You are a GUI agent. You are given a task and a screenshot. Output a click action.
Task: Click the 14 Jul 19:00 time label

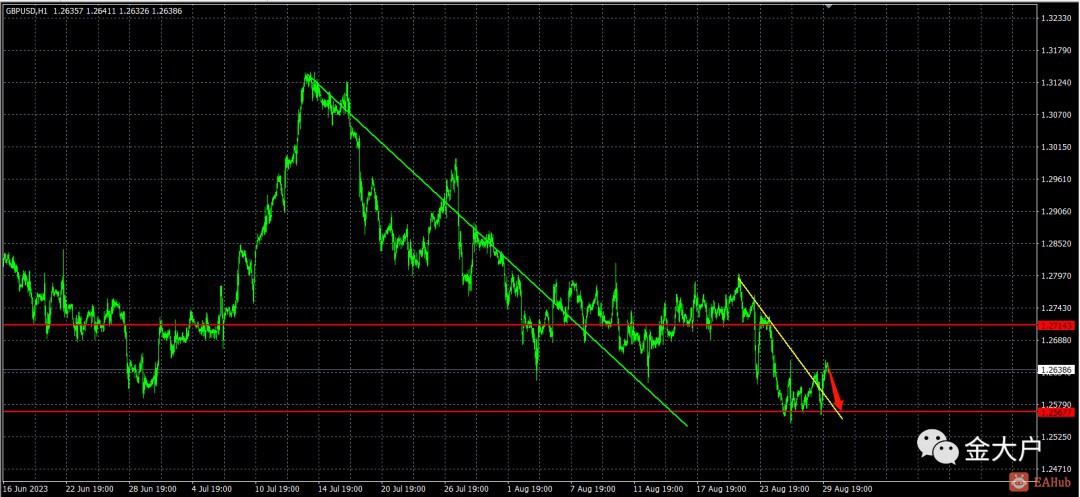[x=342, y=489]
